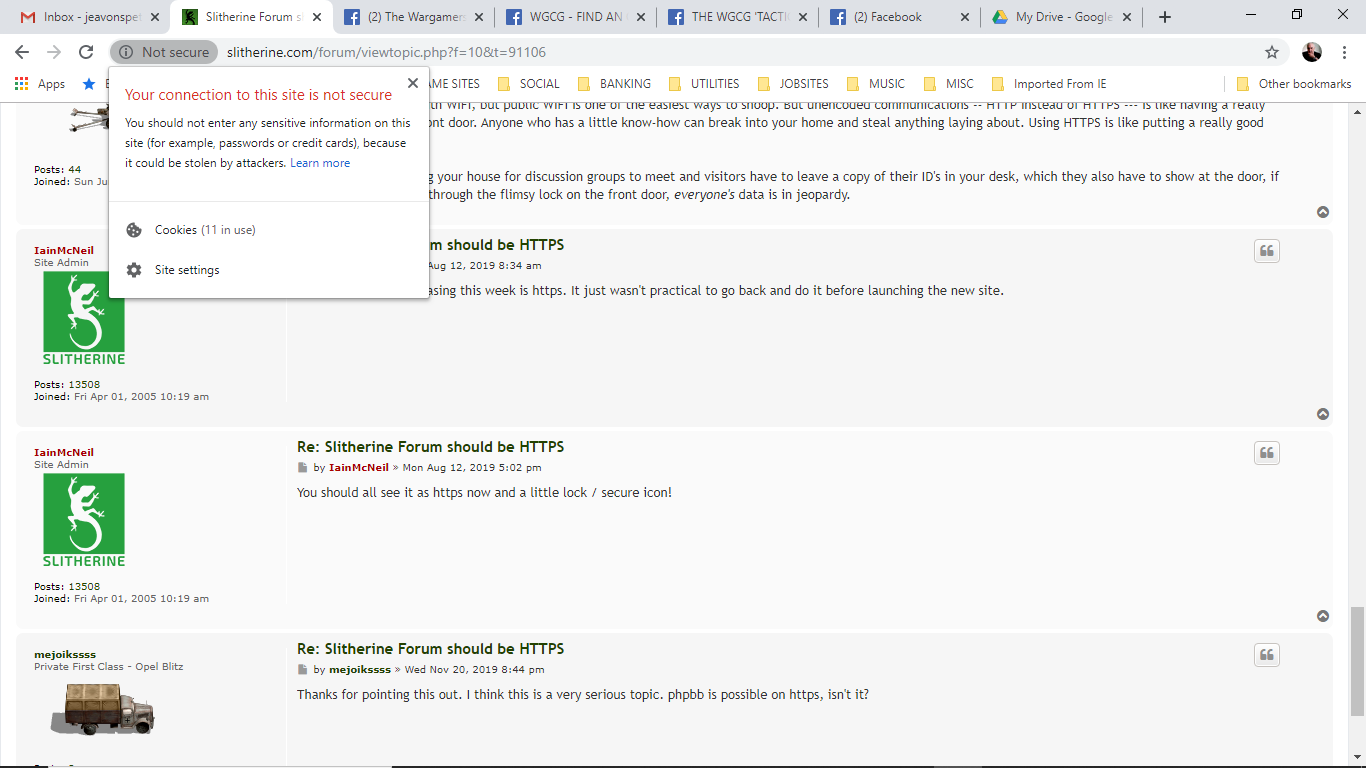Open IainMcNeil profile in 5:02 pm post sidebar

[64, 452]
